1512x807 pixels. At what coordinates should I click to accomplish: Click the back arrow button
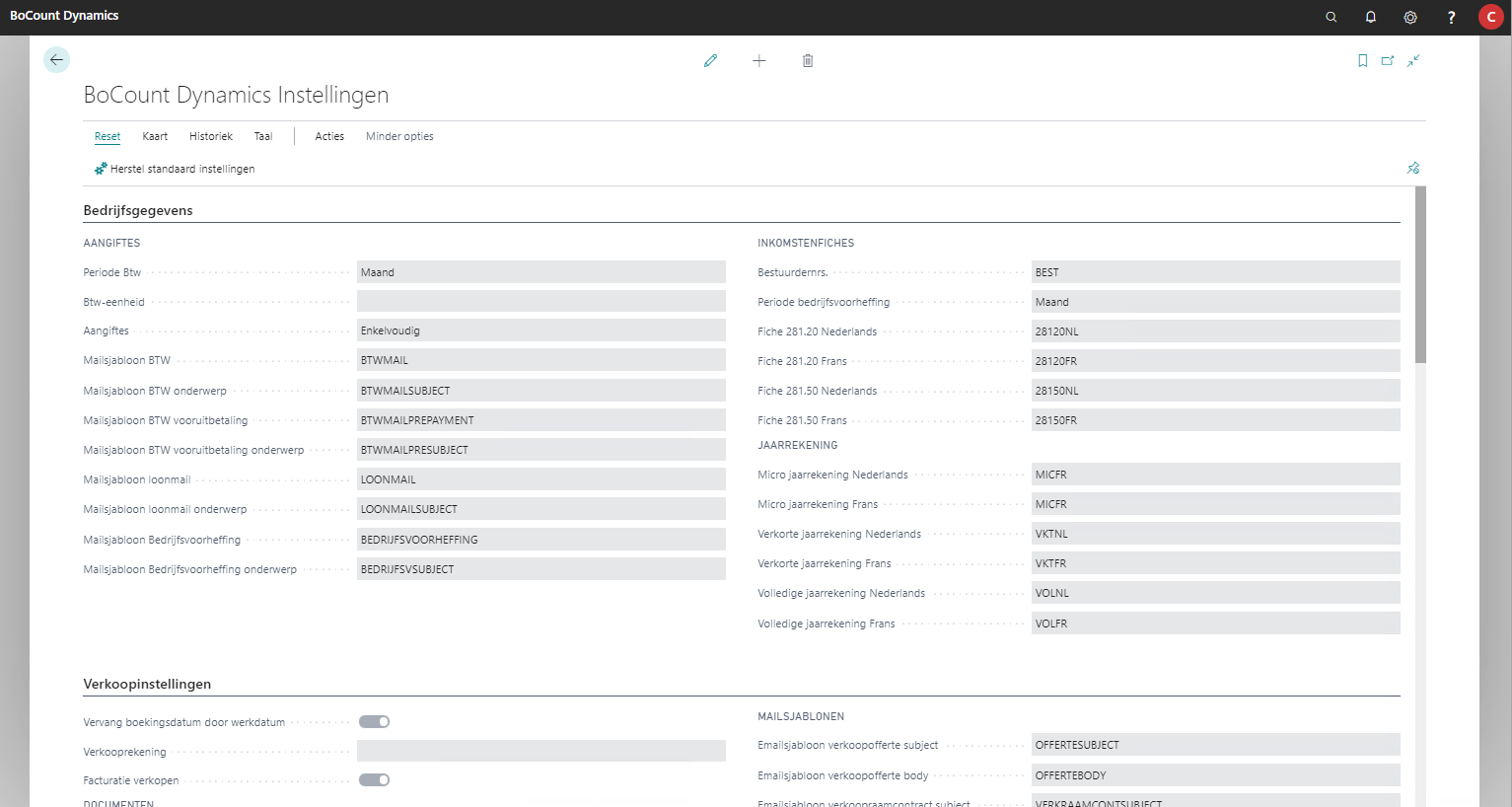coord(56,60)
